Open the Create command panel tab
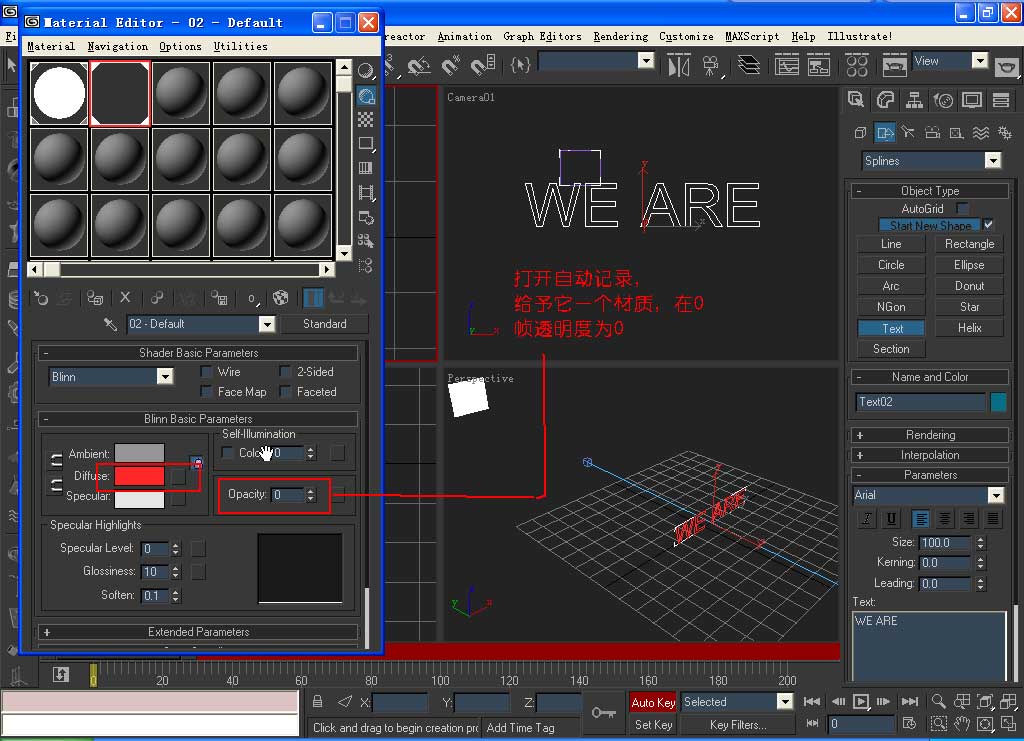This screenshot has width=1024, height=741. [856, 99]
